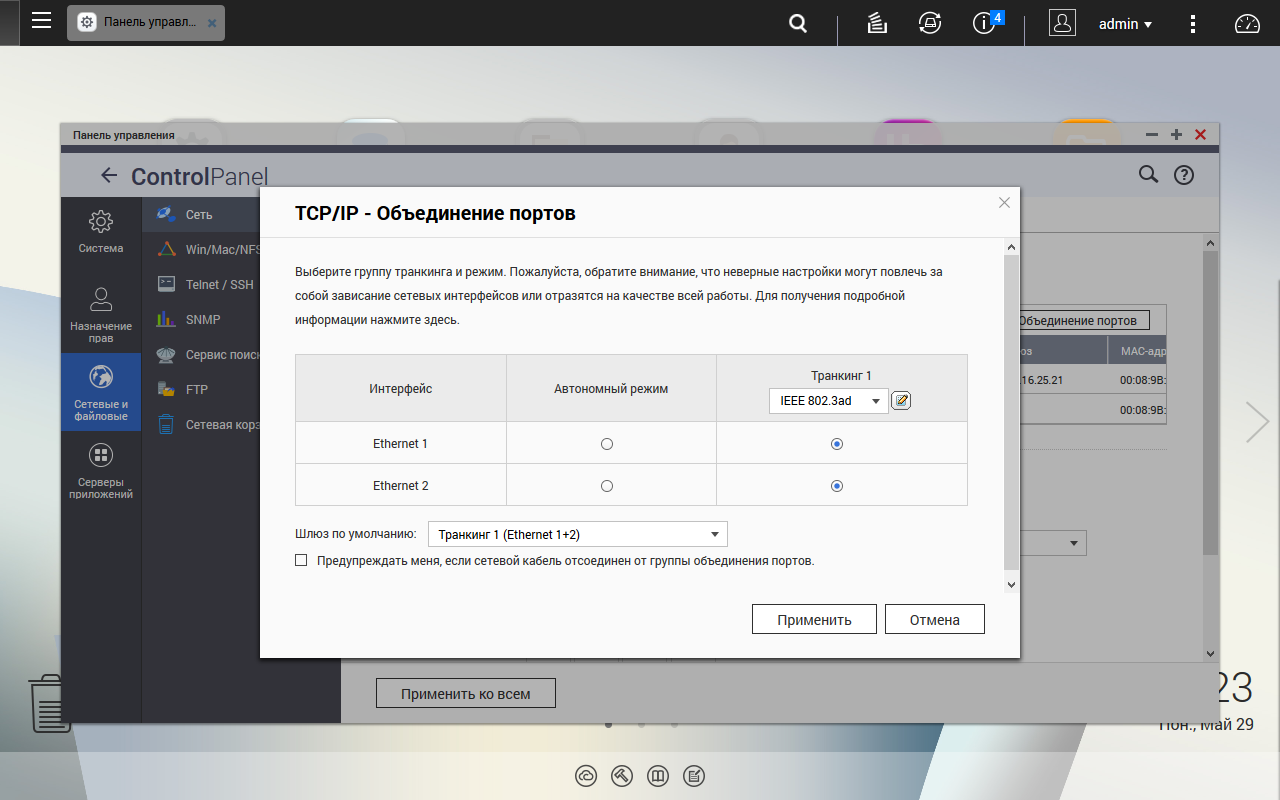Open external devices sync icon
The width and height of the screenshot is (1280, 800).
[930, 23]
